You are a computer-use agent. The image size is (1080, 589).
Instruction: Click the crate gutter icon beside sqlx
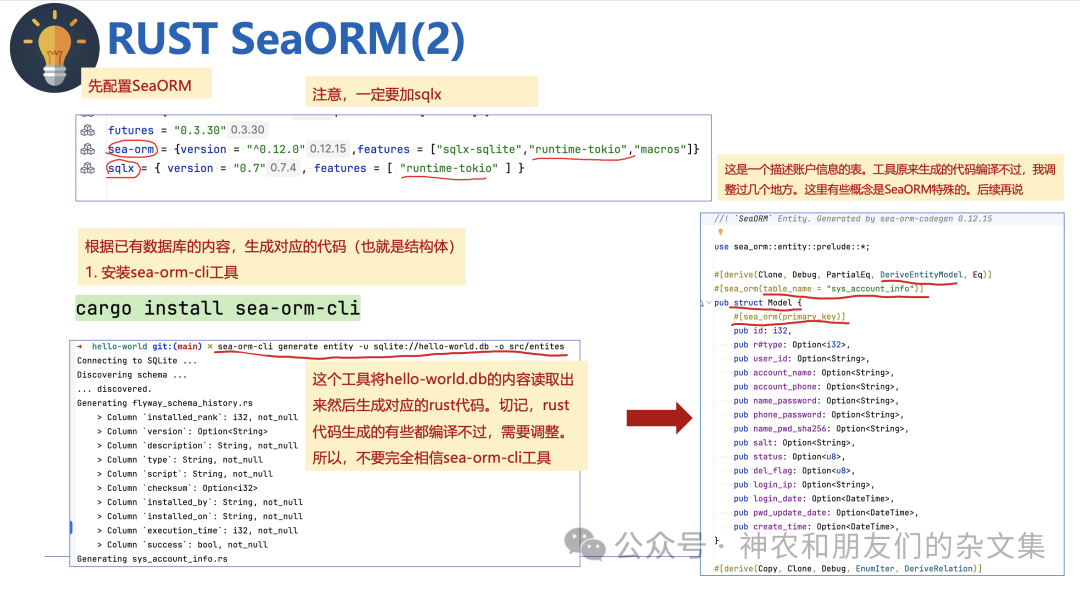pos(87,168)
